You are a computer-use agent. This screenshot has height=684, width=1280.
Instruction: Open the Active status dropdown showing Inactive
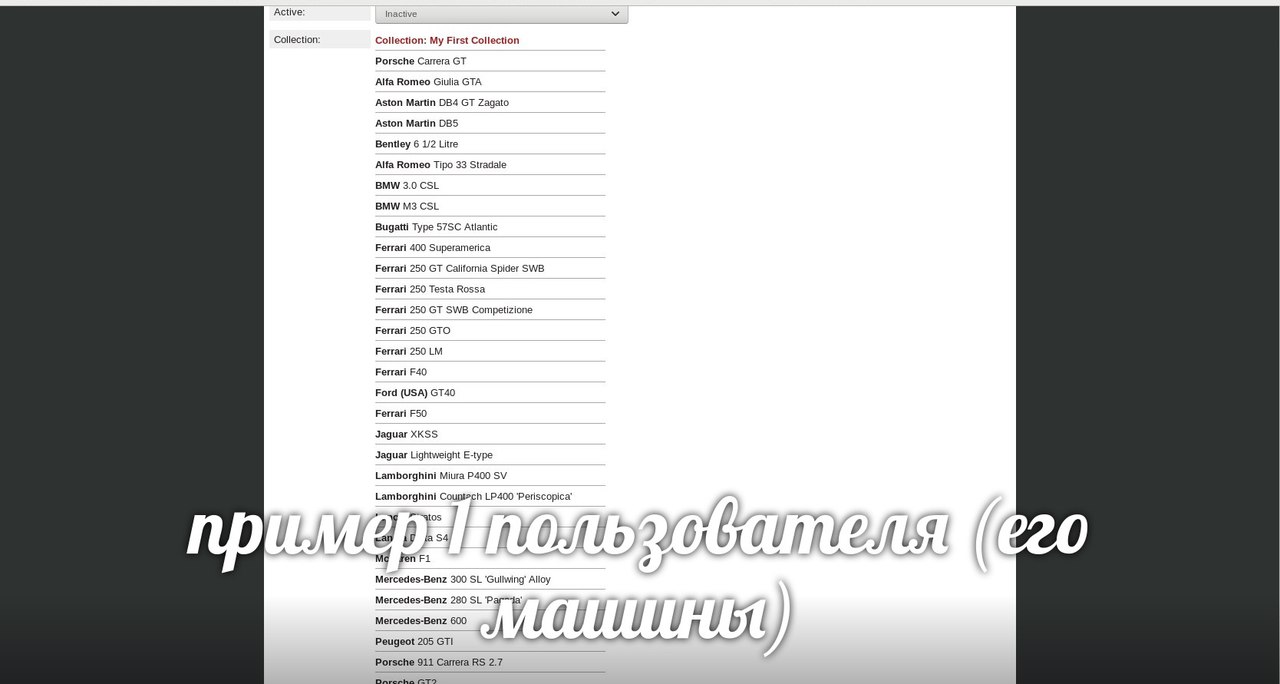[500, 14]
